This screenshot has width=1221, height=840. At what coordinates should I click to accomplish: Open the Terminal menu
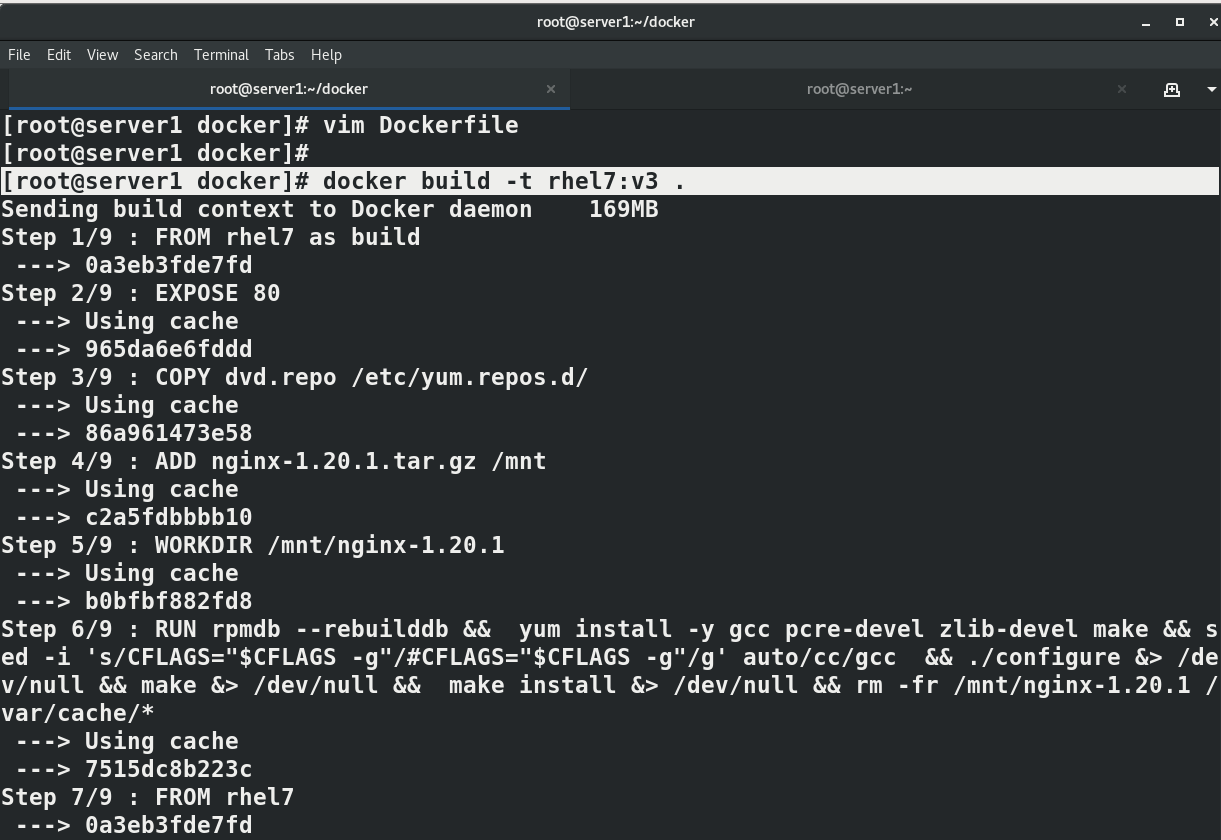pyautogui.click(x=221, y=55)
